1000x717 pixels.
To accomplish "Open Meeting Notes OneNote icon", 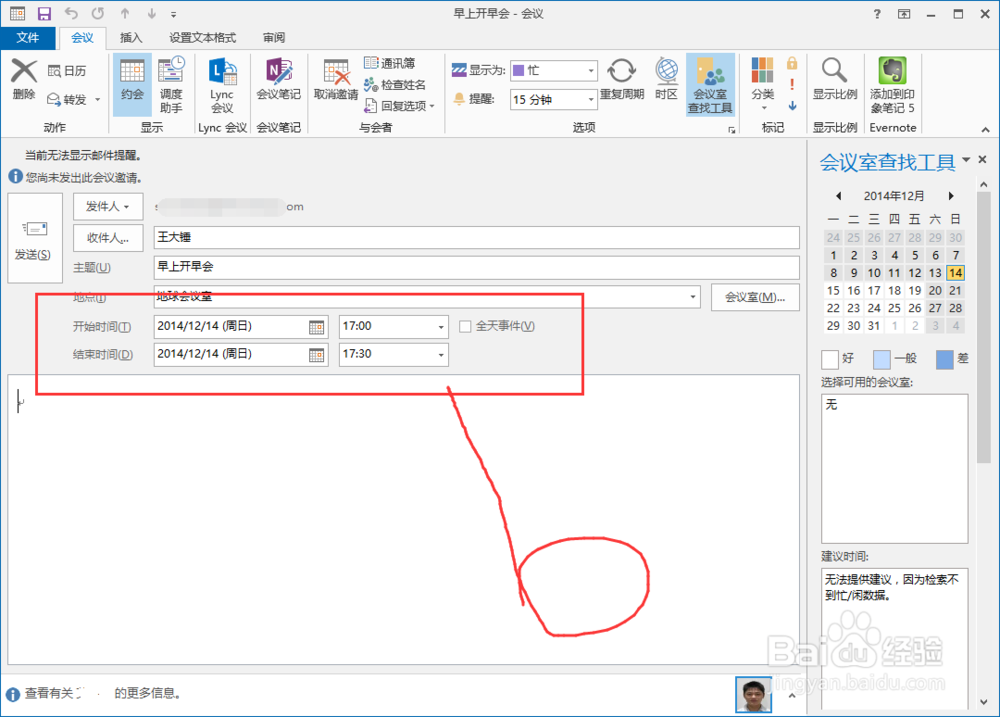I will point(279,71).
